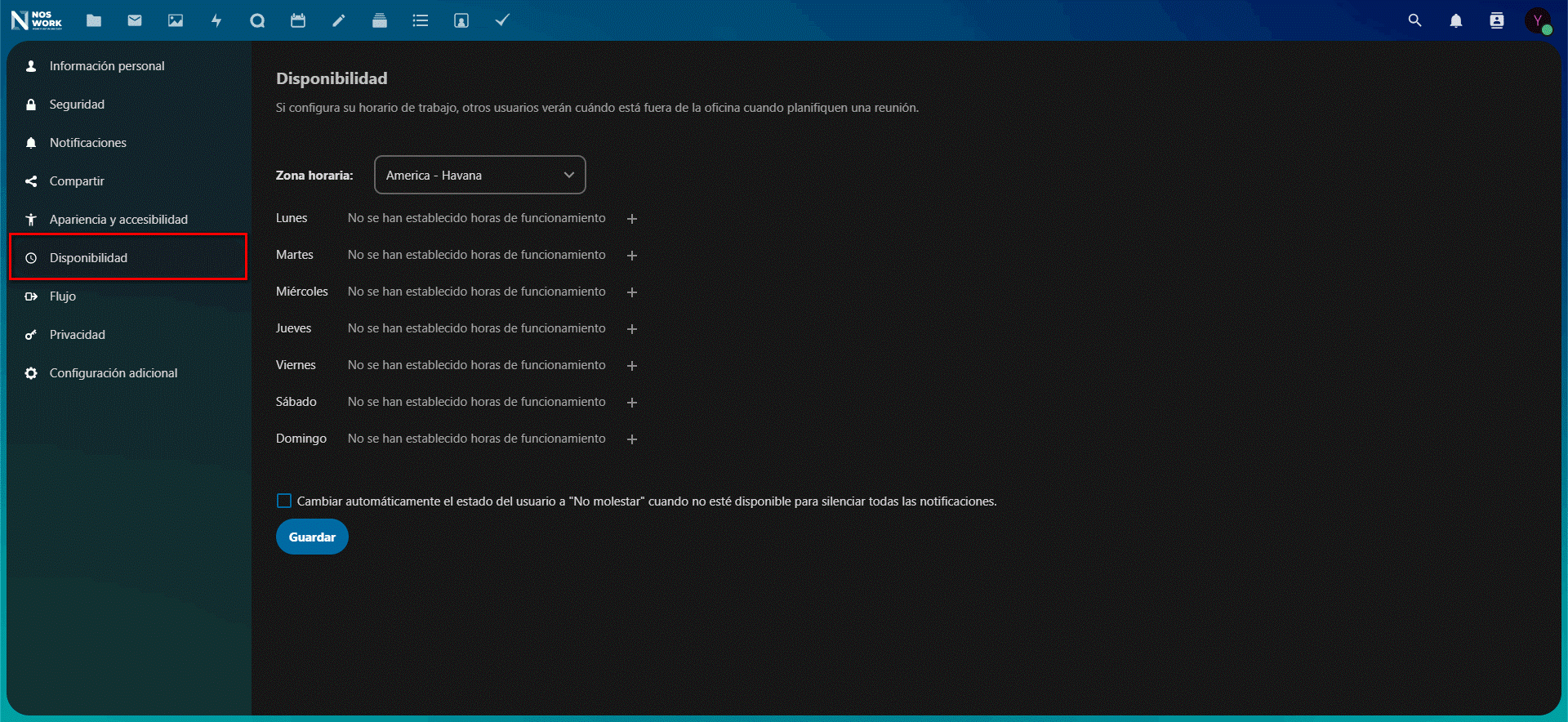Open the search magnifier icon

(x=1415, y=20)
